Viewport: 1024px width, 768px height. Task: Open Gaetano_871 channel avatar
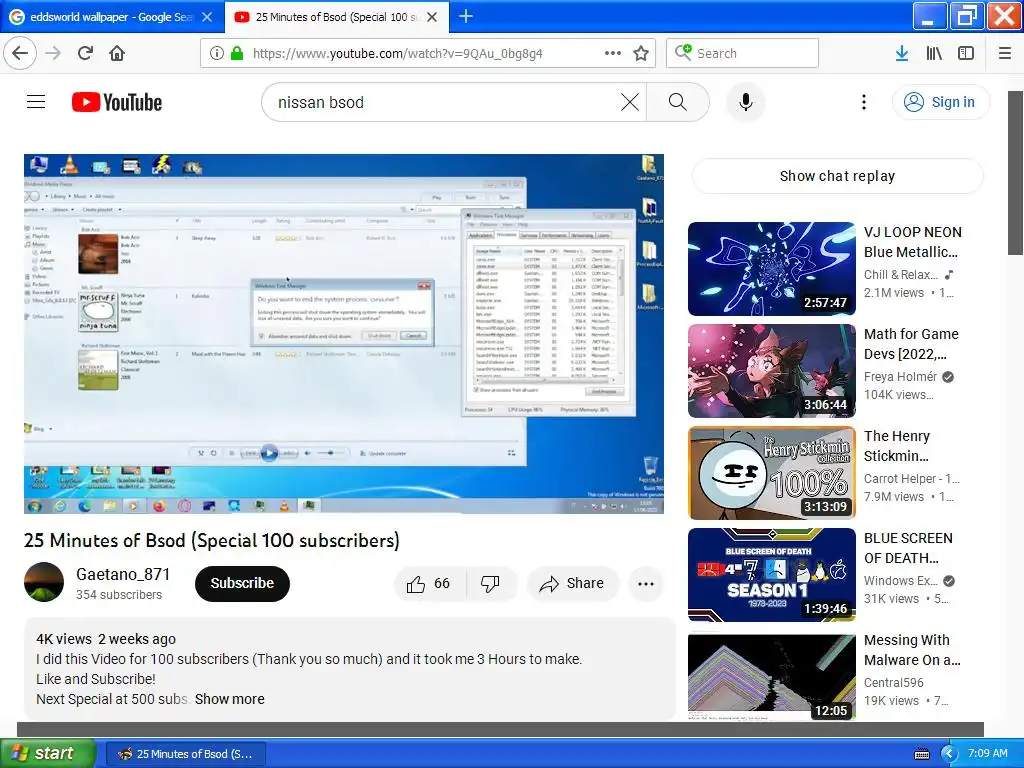(x=44, y=582)
